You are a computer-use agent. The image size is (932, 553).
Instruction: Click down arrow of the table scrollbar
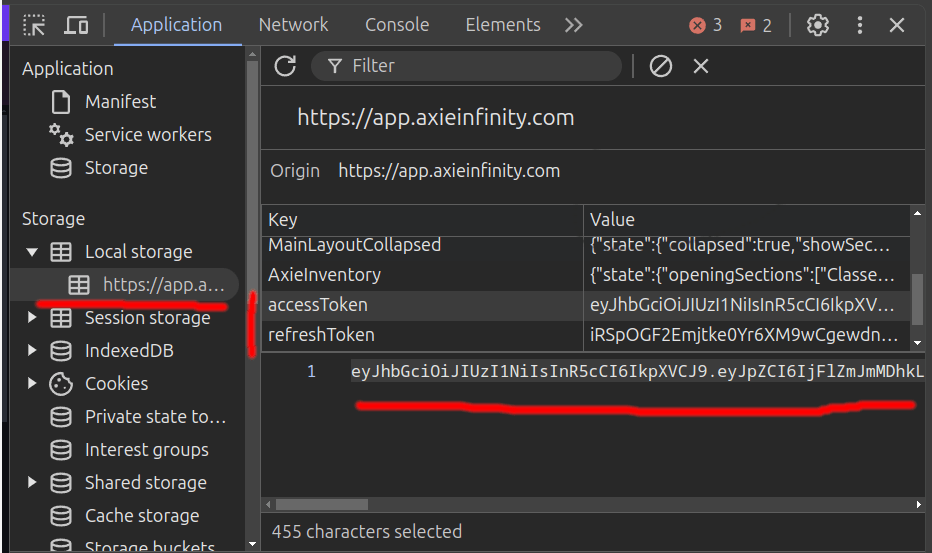[x=918, y=343]
